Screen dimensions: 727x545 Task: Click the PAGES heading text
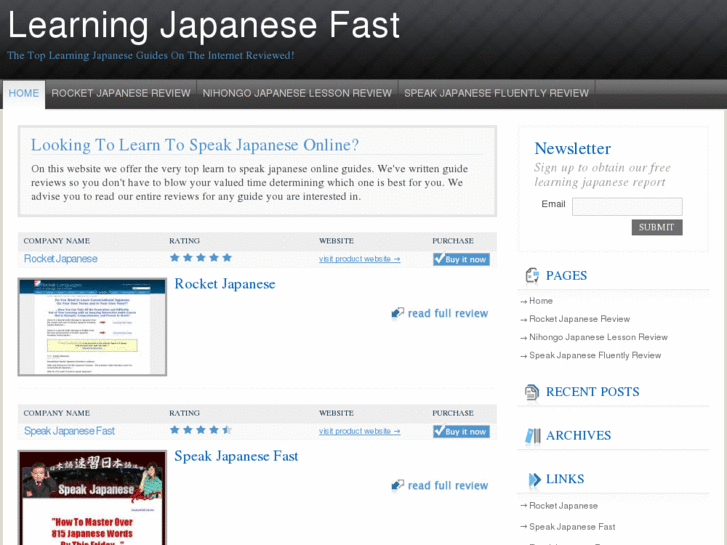(567, 276)
